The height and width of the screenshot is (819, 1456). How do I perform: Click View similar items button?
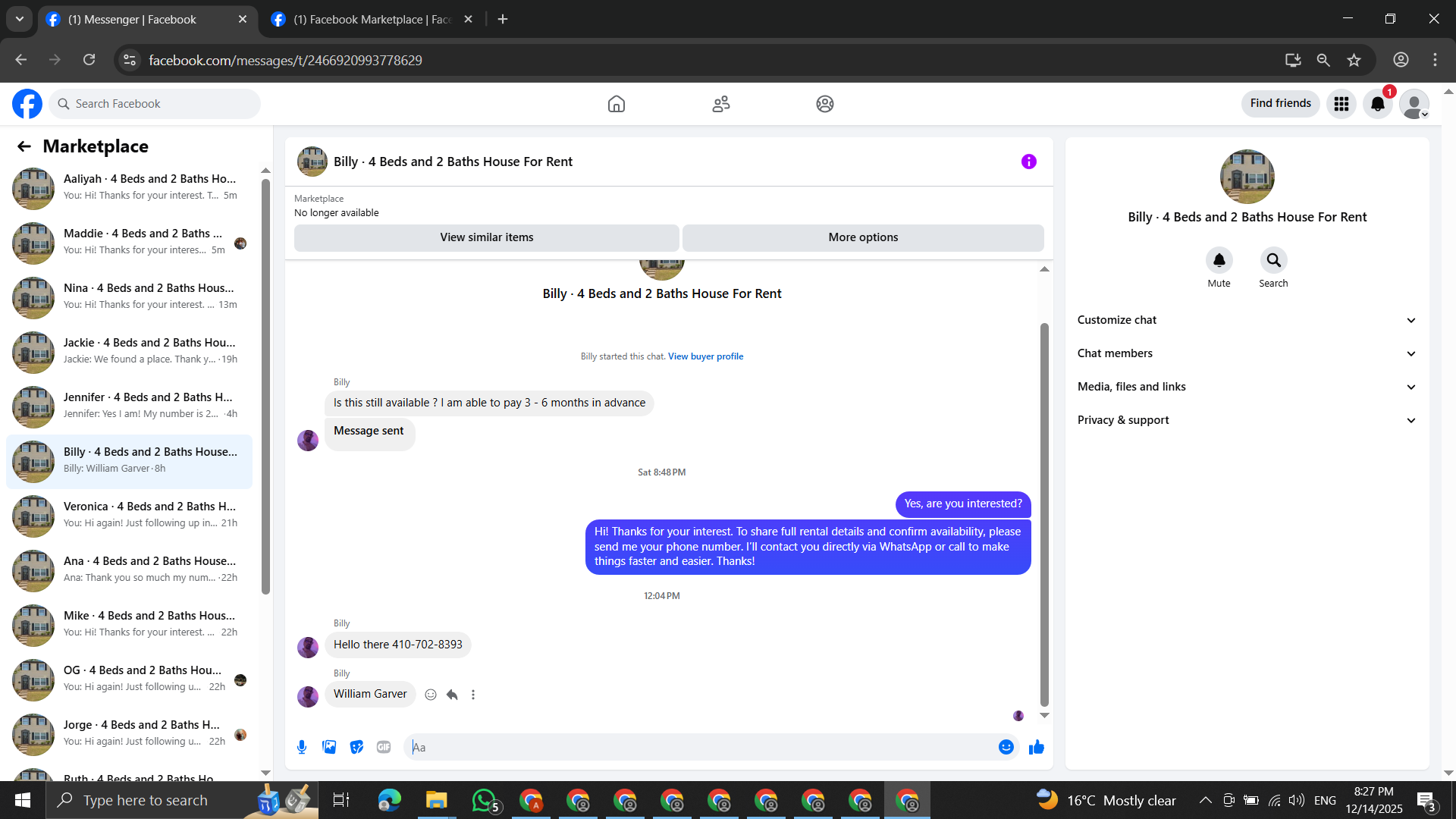coord(486,237)
